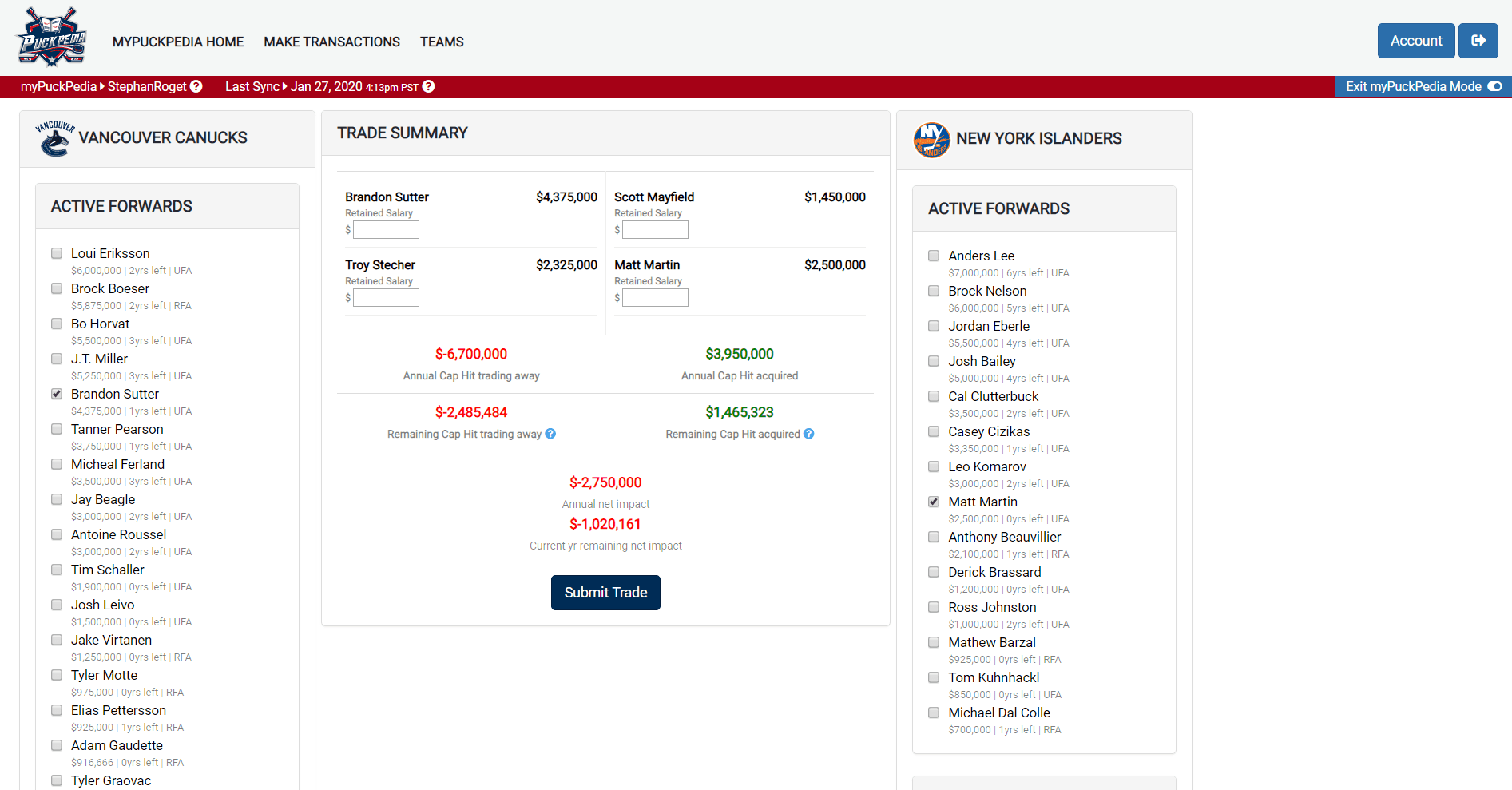Open Remaining Cap Hit acquired info icon
The width and height of the screenshot is (1512, 790).
(x=809, y=434)
